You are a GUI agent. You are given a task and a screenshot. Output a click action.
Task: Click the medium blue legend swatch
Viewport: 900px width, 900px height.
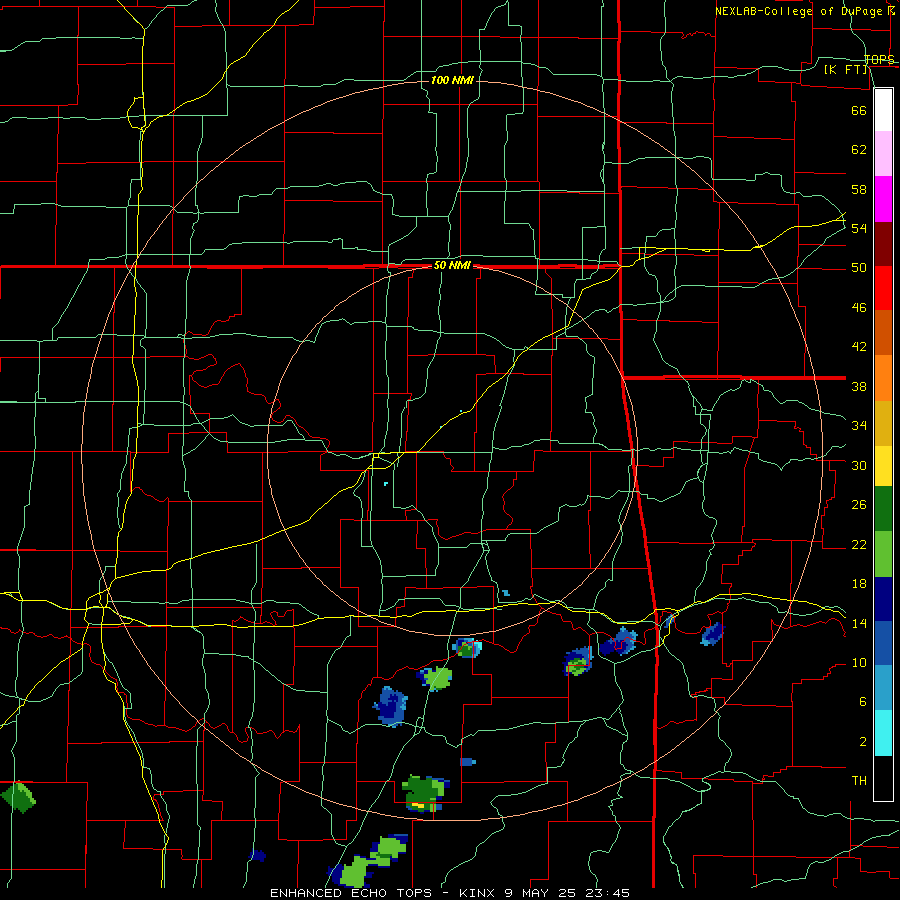(883, 643)
